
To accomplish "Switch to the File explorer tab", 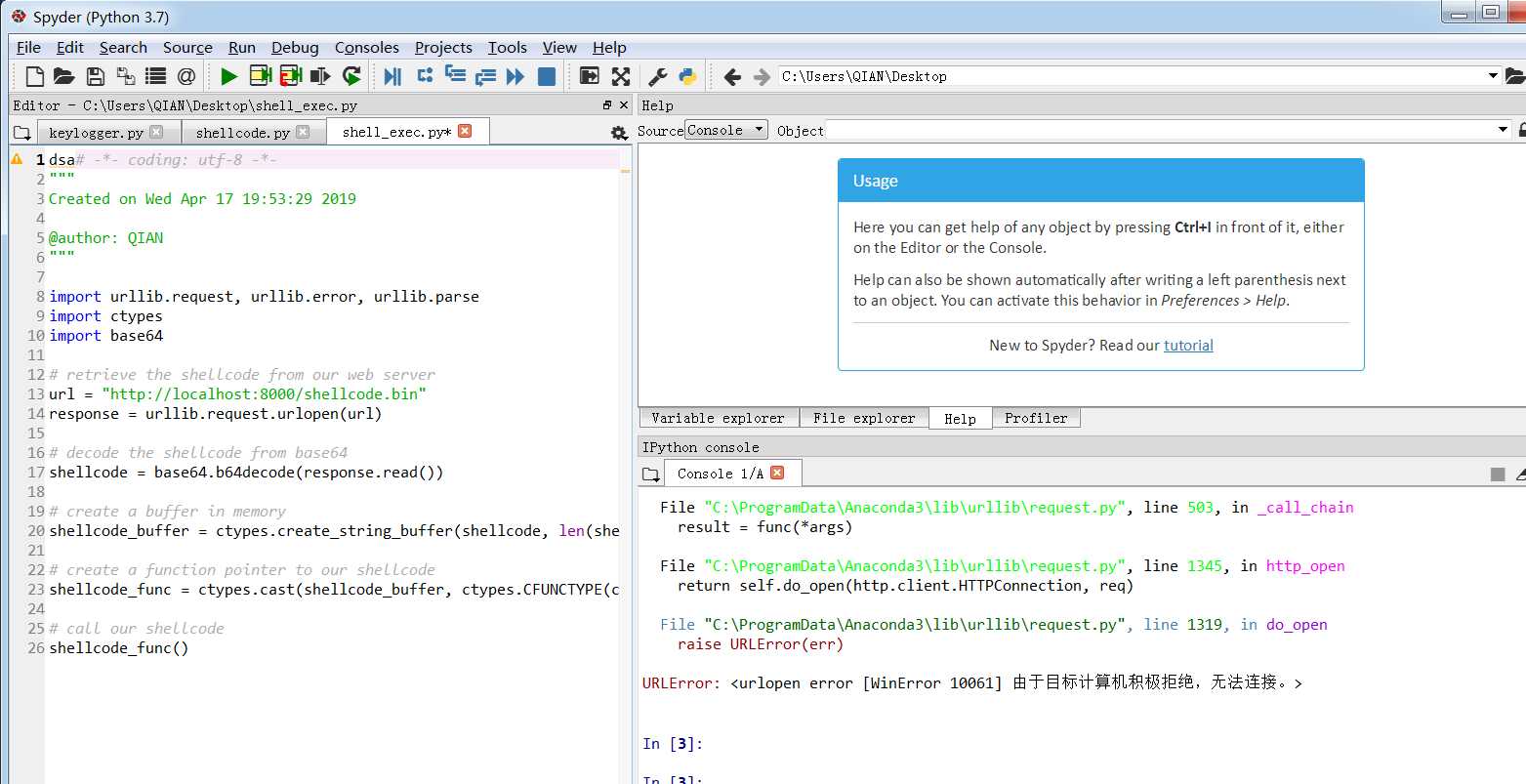I will 864,418.
